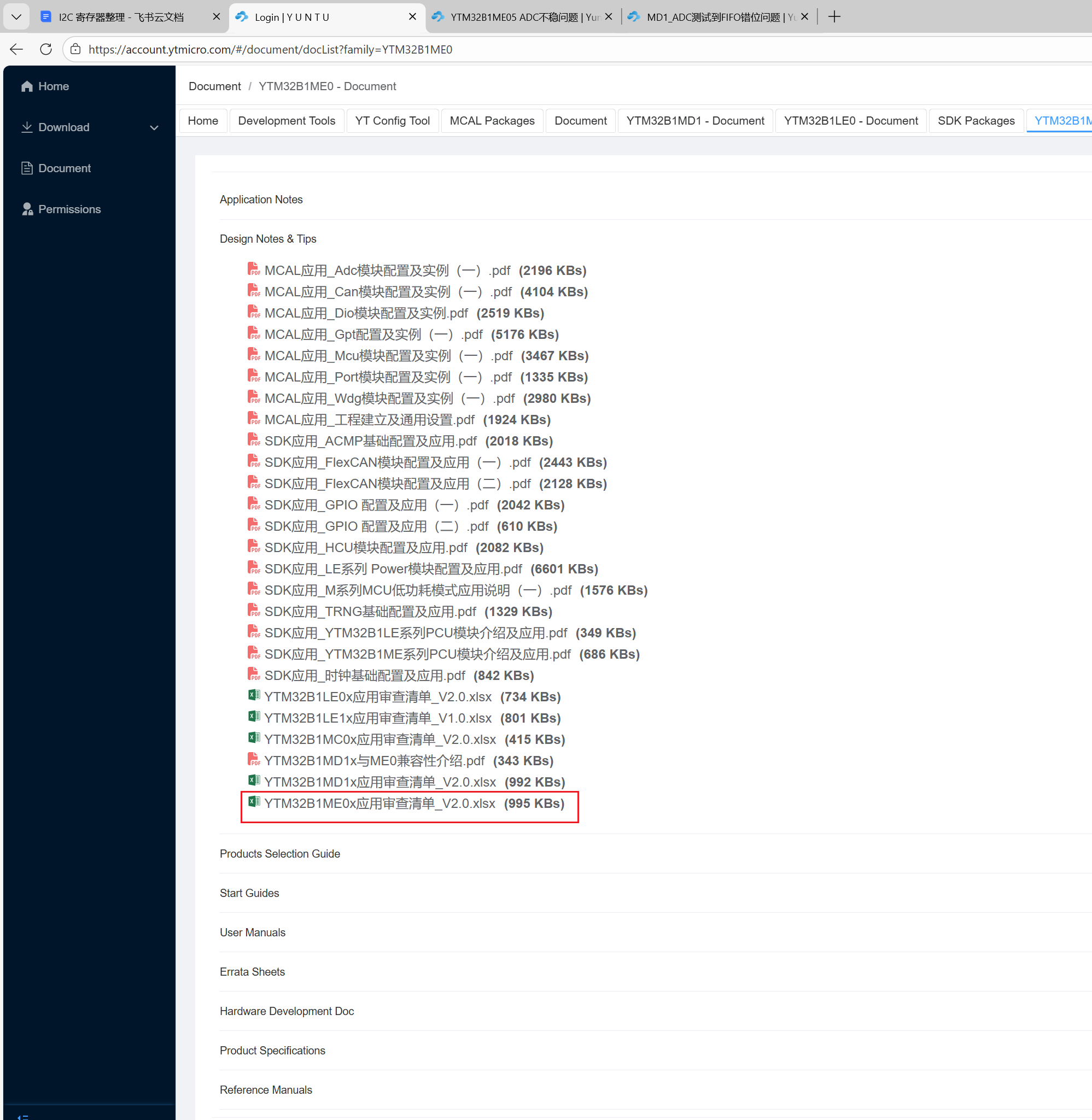Click the Home sidebar house icon

point(26,86)
